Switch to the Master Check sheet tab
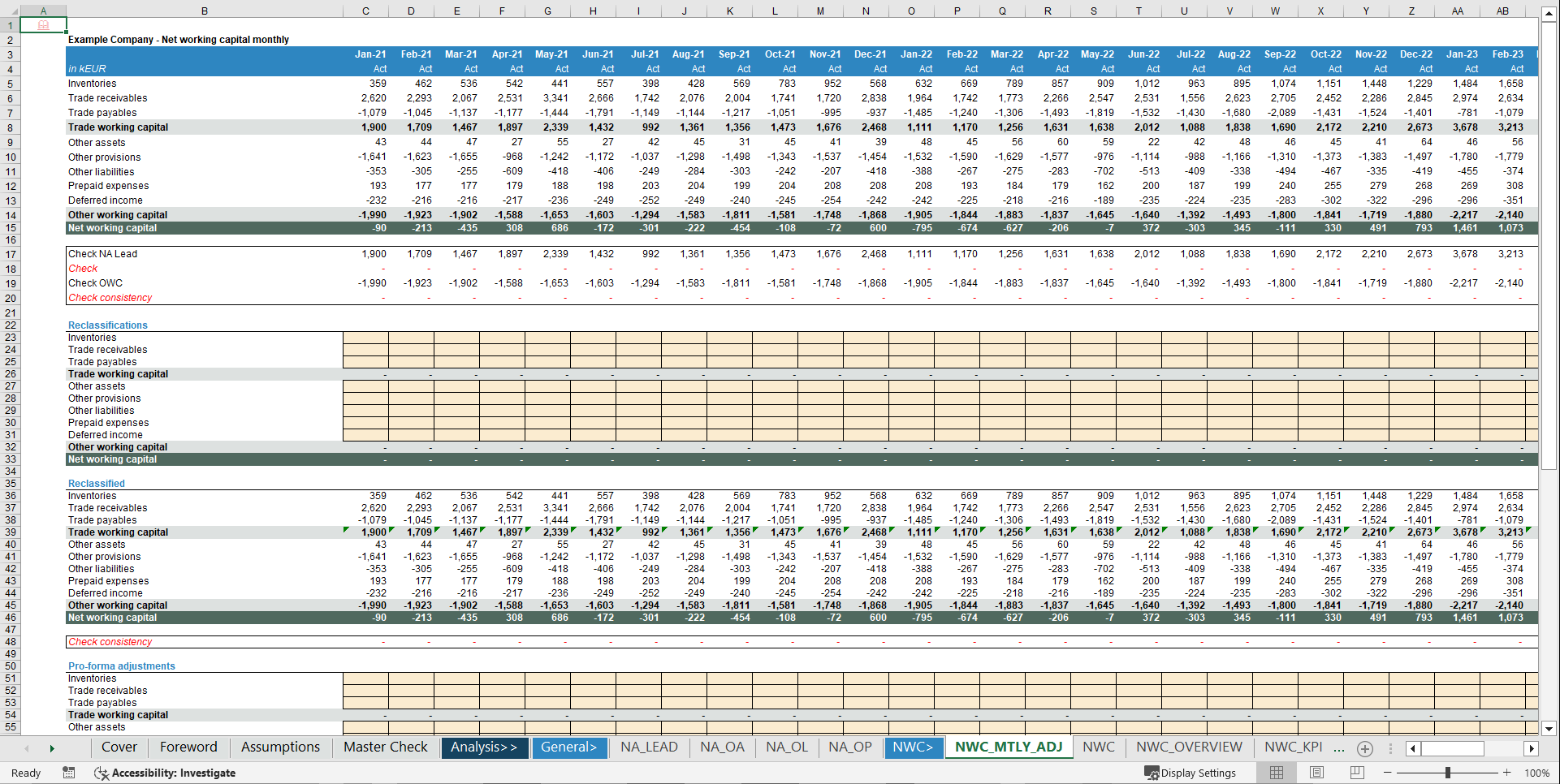 coord(384,747)
